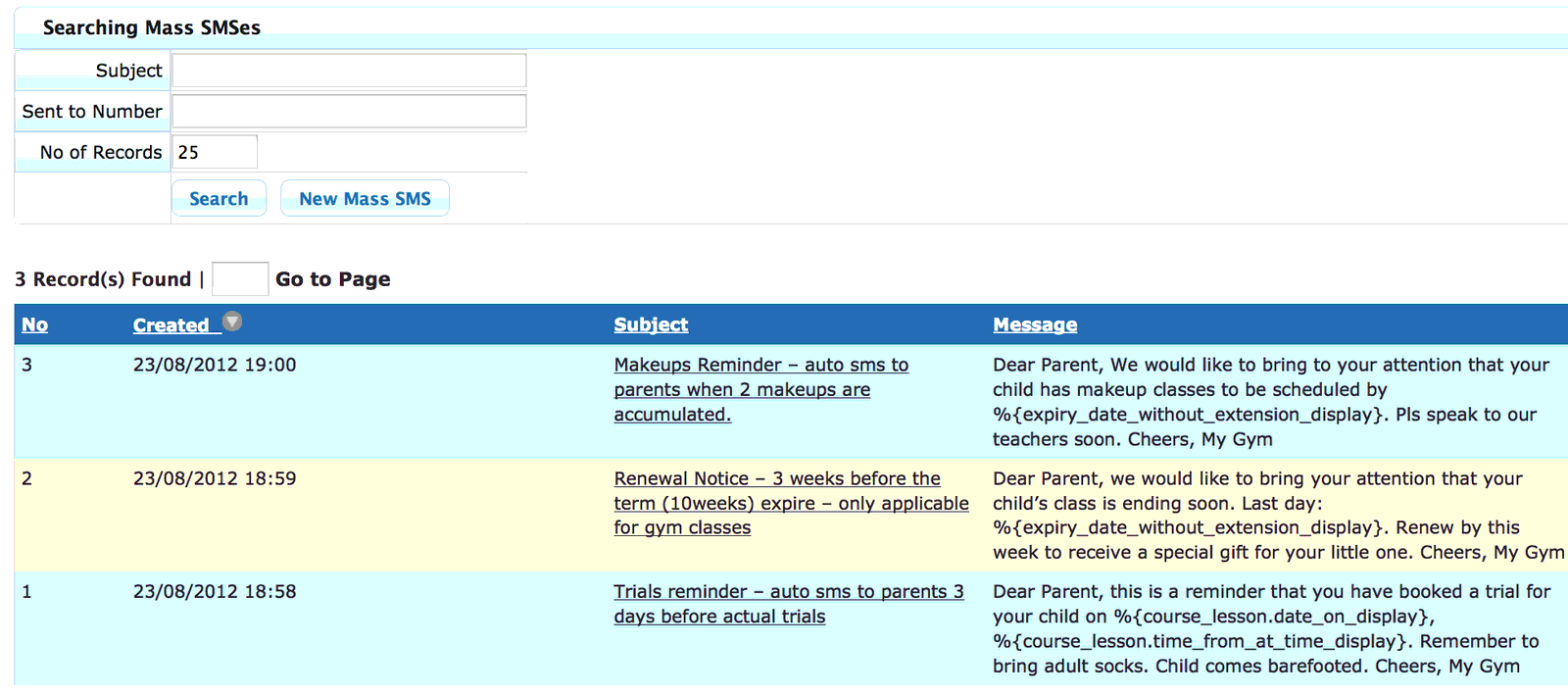The image size is (1568, 694).
Task: Open the Renewal Notice SMS link
Action: tap(791, 503)
